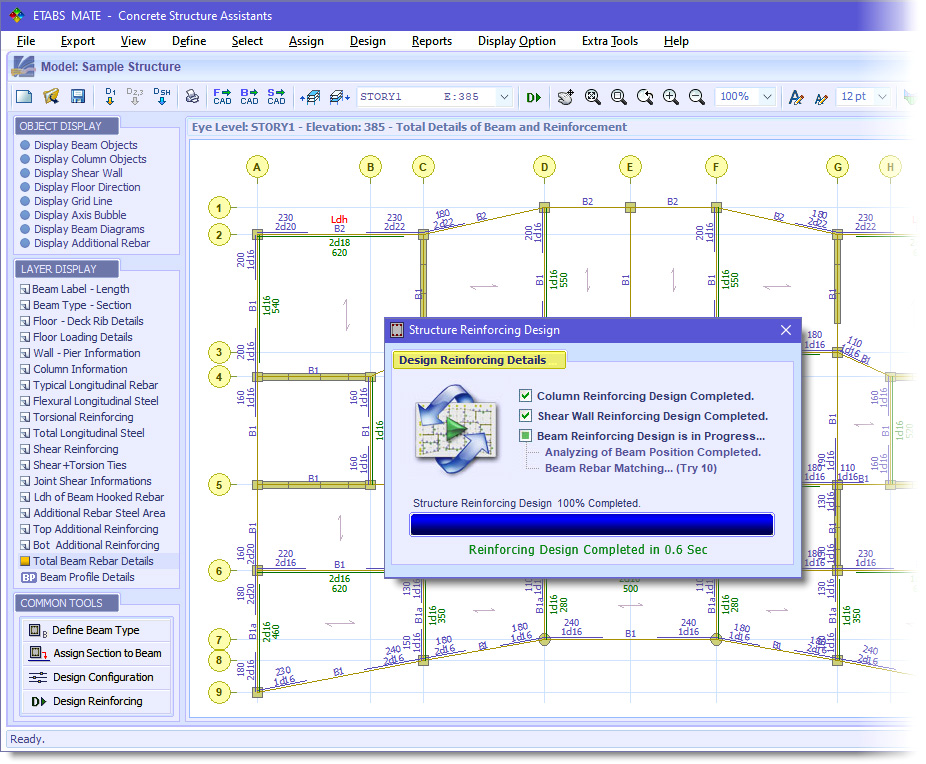Viewport: 926px width, 764px height.
Task: Click the New model toolbar icon
Action: 24,97
